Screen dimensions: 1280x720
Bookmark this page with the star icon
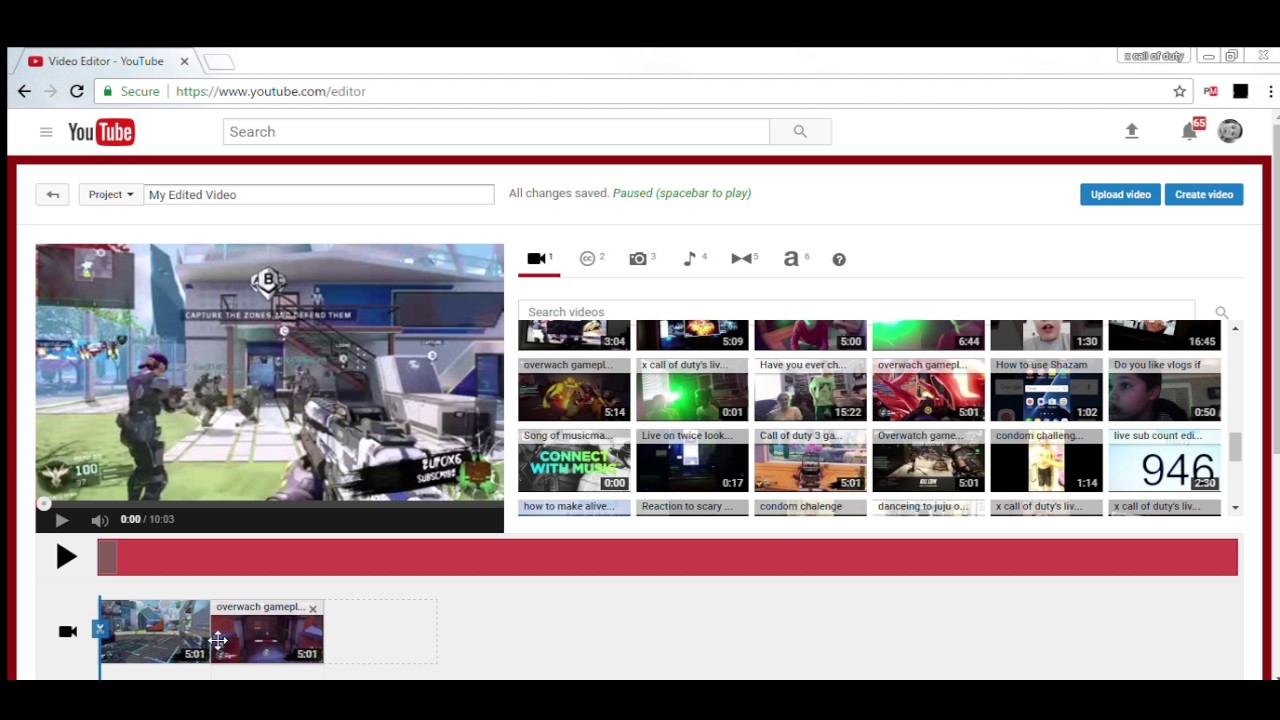point(1180,91)
